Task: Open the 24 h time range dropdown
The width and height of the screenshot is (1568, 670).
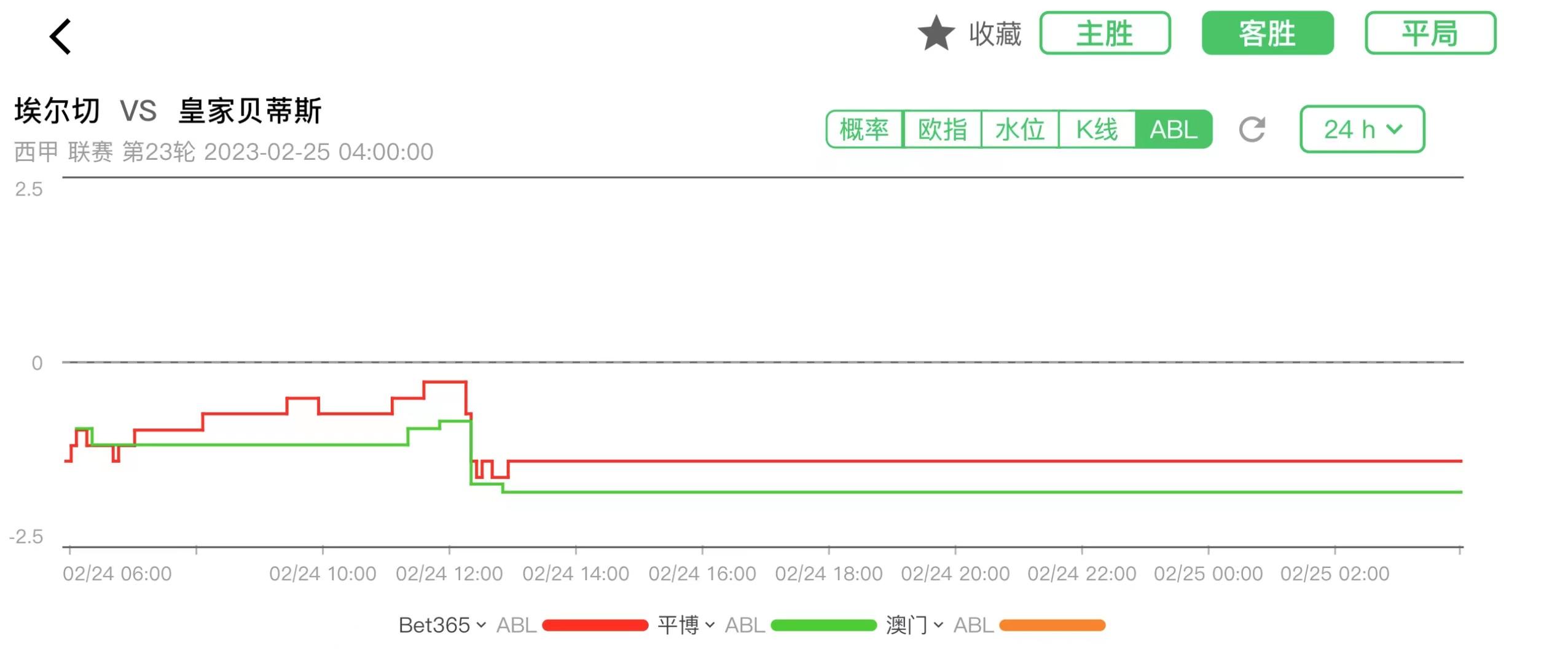Action: [x=1363, y=129]
